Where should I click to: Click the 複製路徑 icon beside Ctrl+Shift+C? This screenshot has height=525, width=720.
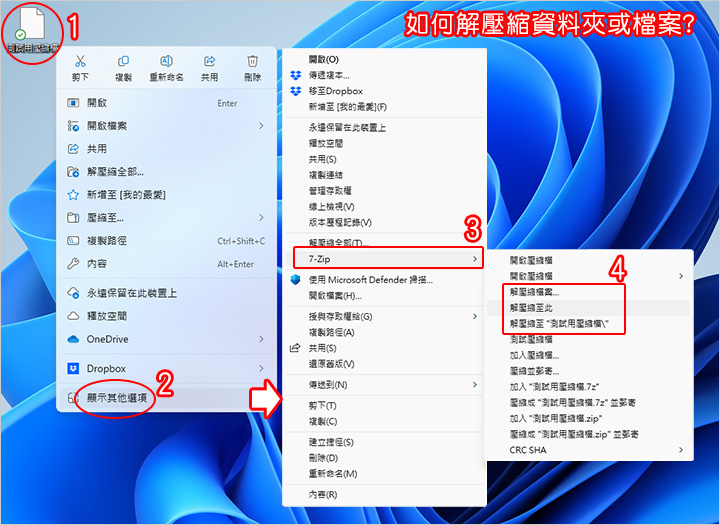tap(73, 241)
